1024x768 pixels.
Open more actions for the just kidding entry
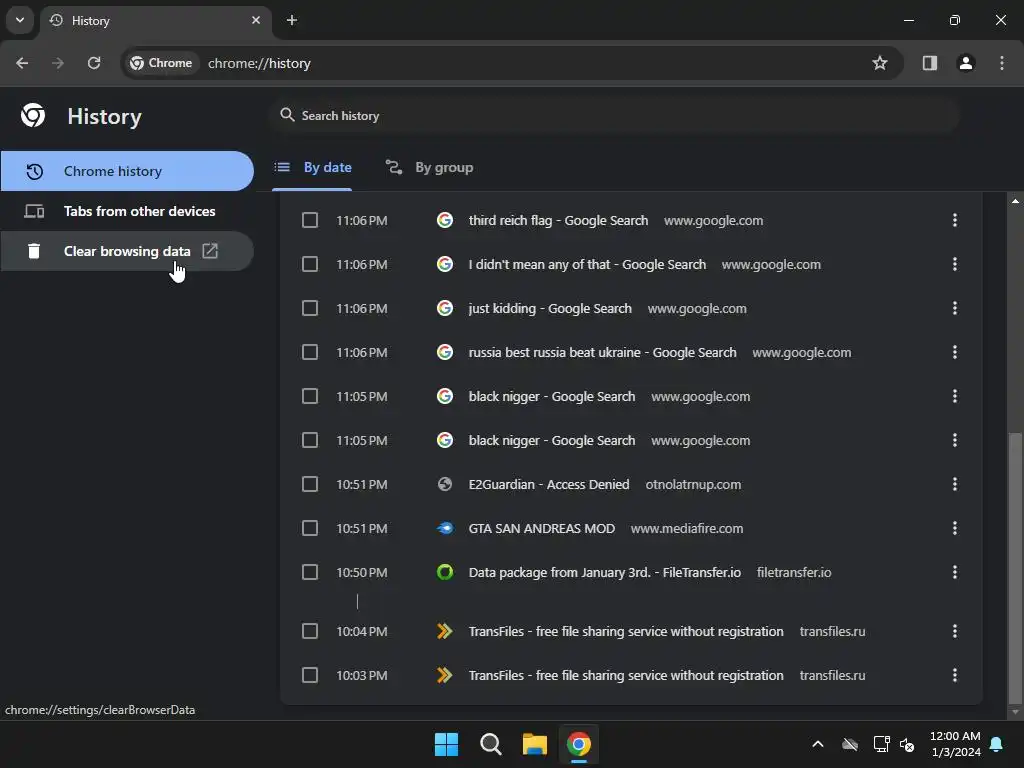click(x=955, y=308)
